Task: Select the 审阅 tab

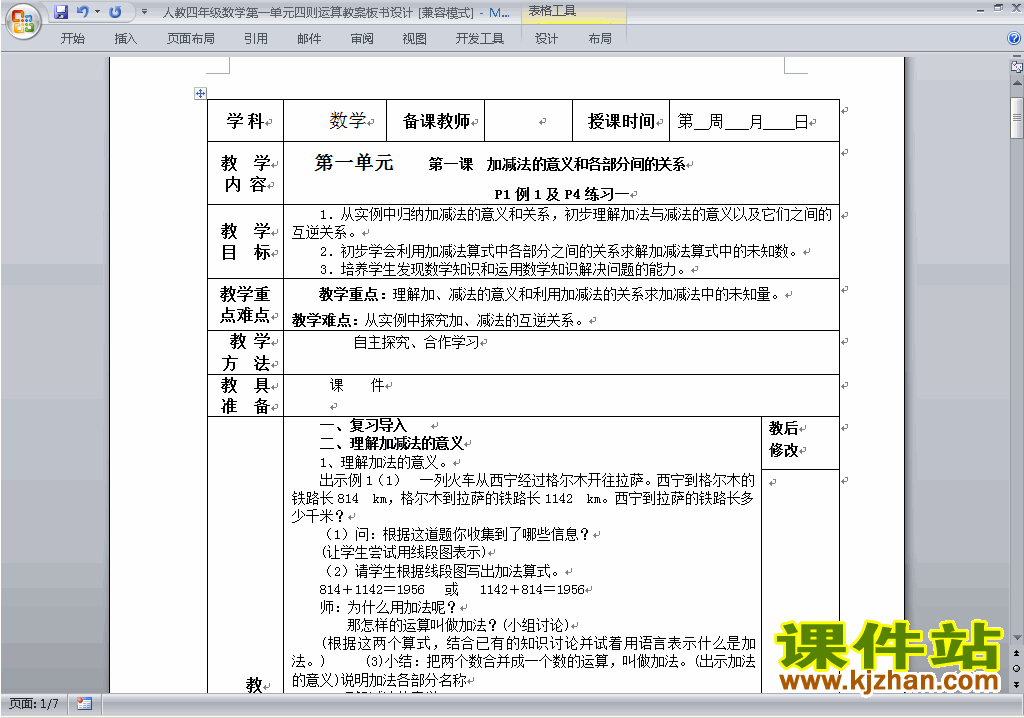Action: pos(362,39)
